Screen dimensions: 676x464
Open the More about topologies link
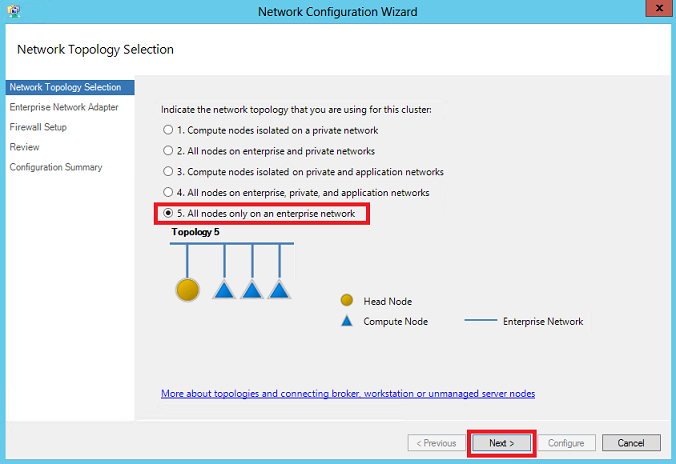[x=348, y=394]
